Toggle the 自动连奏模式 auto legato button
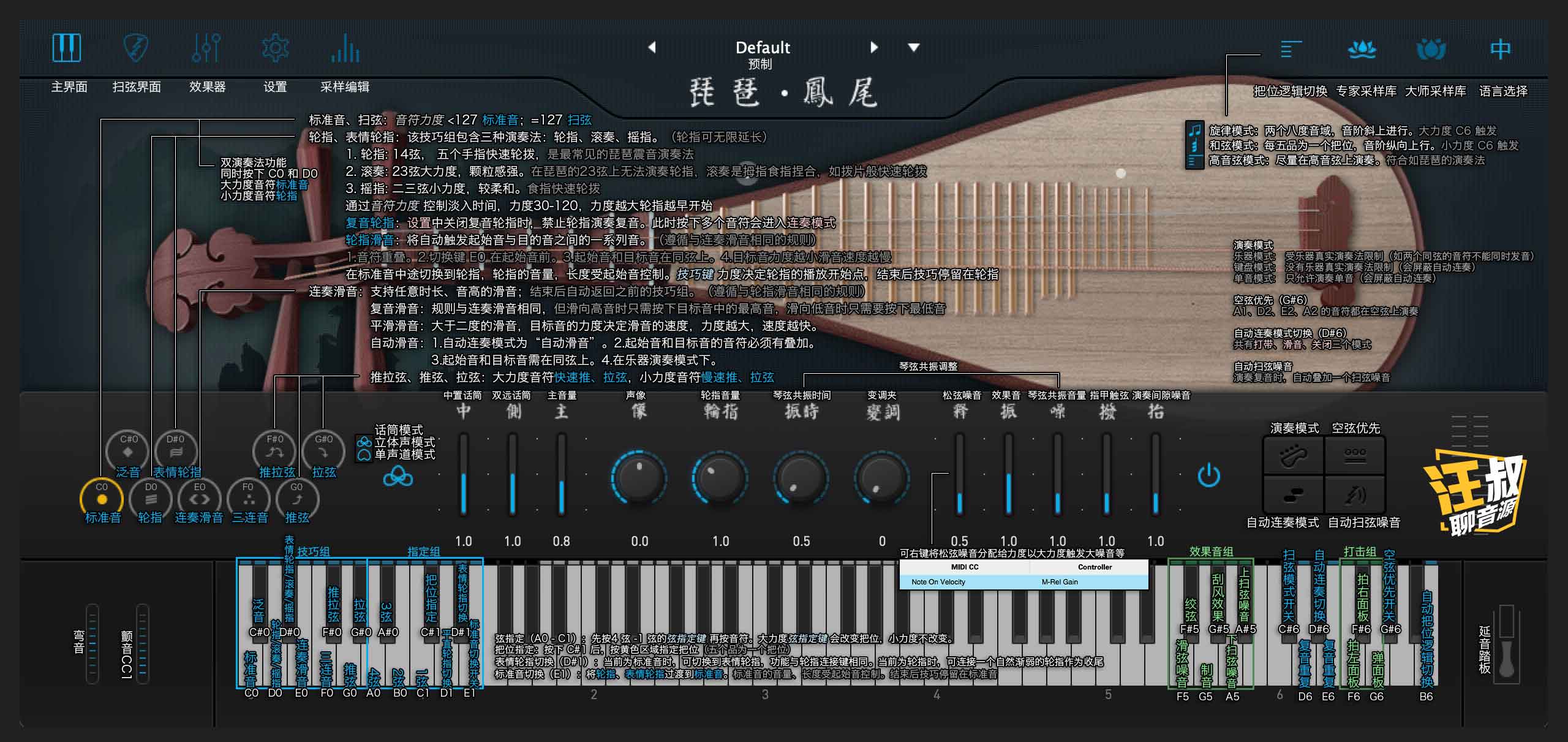The height and width of the screenshot is (742, 1568). 1294,494
